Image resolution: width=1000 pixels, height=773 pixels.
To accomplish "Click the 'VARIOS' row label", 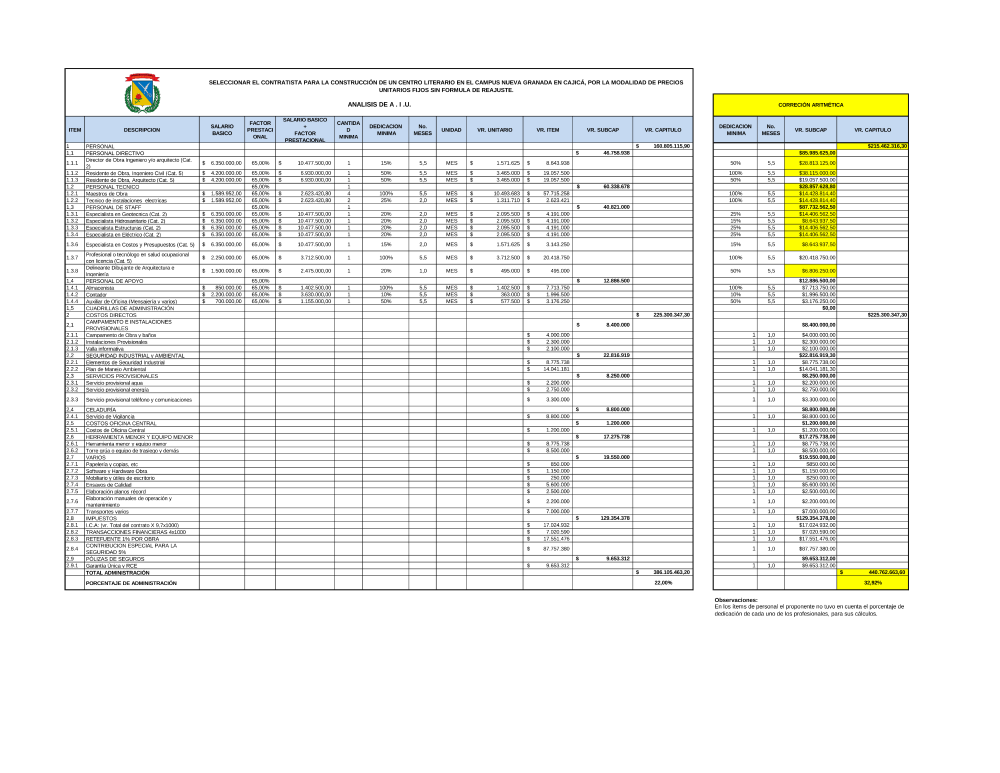I will coord(96,457).
